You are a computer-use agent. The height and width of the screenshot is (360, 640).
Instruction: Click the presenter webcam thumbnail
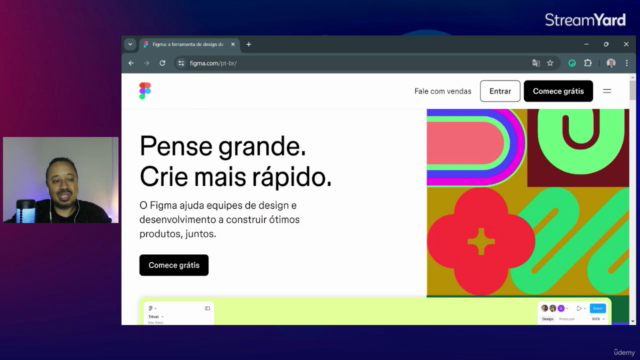[61, 180]
